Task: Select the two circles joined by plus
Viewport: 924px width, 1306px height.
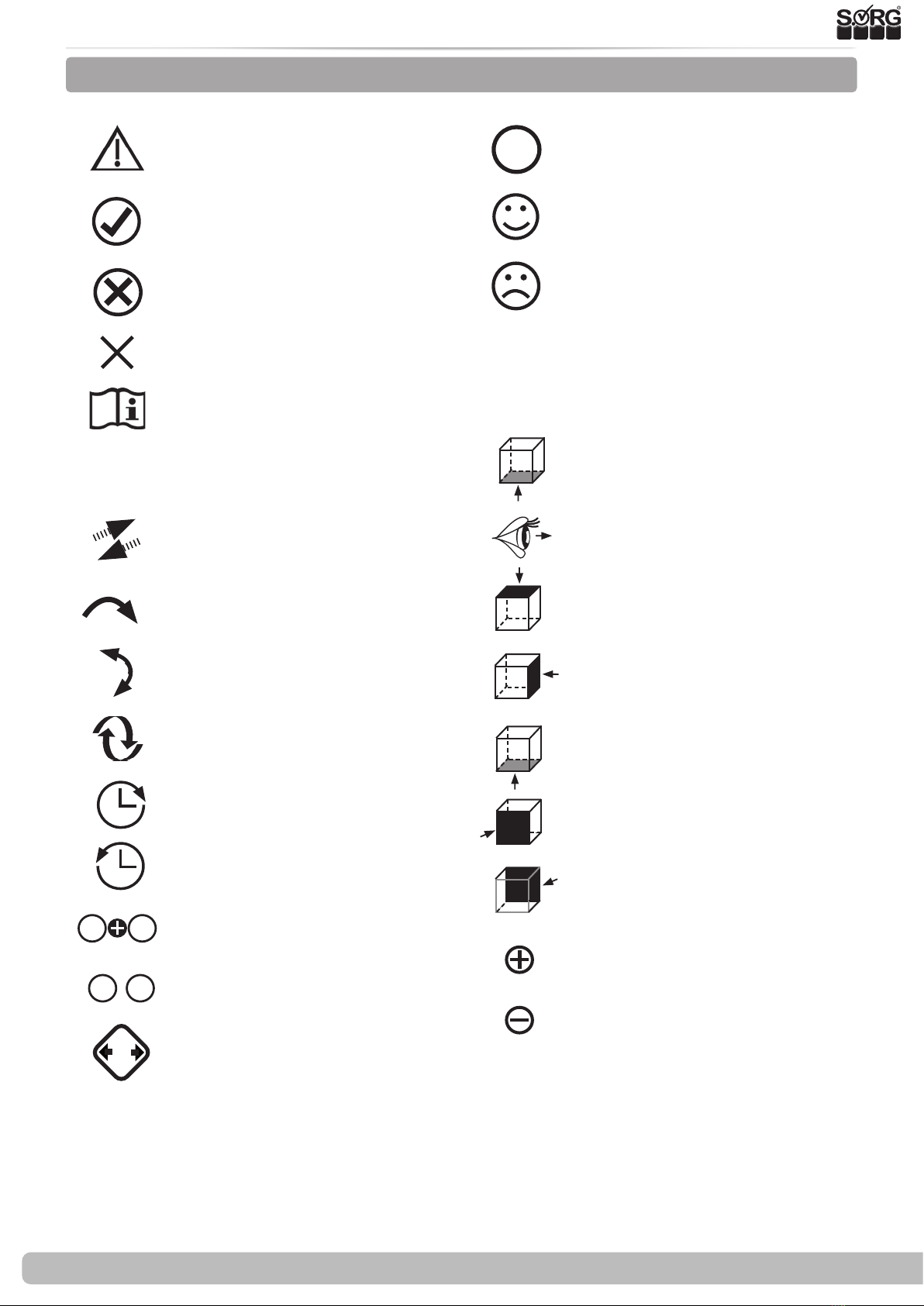Action: pos(117,929)
